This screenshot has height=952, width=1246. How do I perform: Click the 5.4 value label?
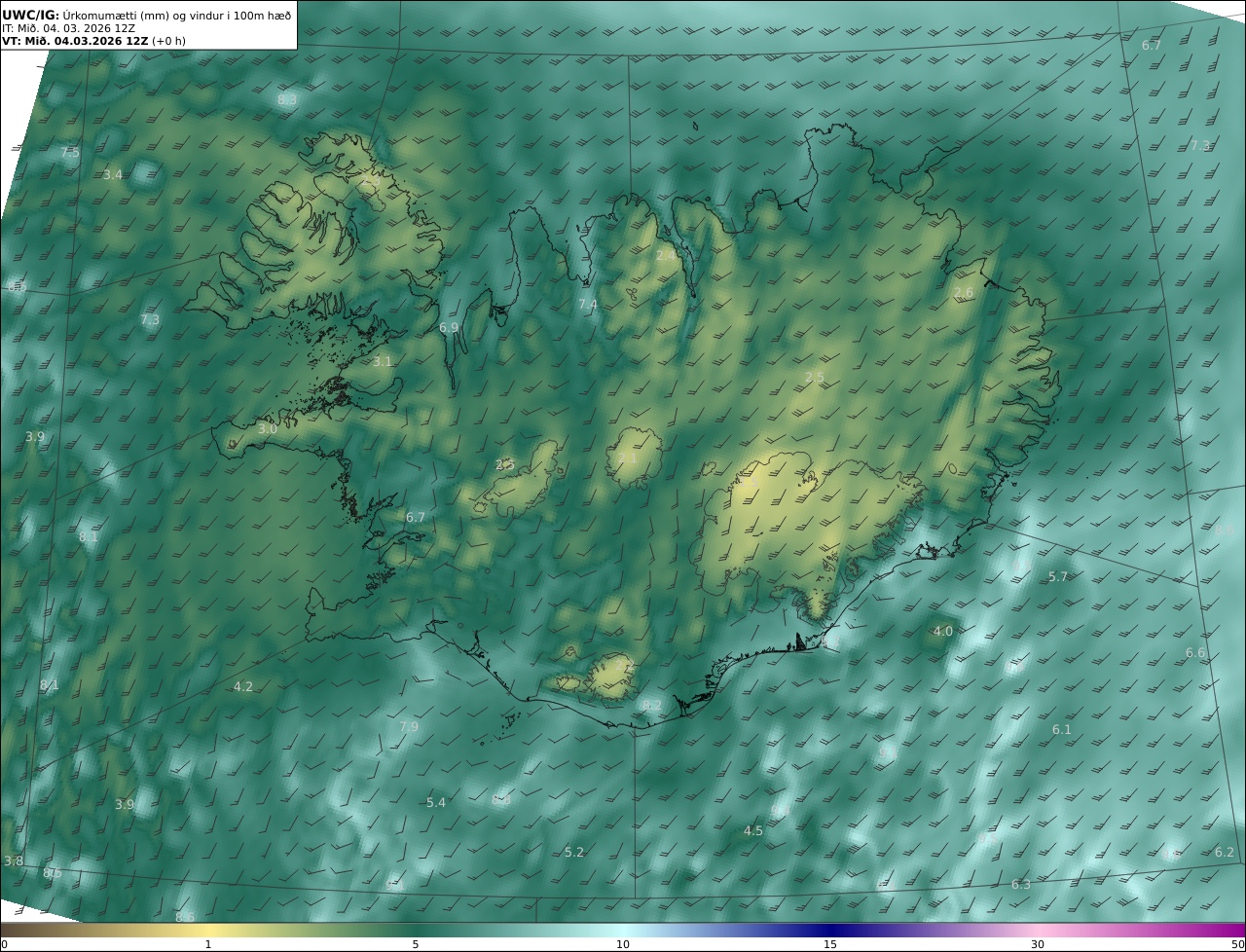point(436,803)
